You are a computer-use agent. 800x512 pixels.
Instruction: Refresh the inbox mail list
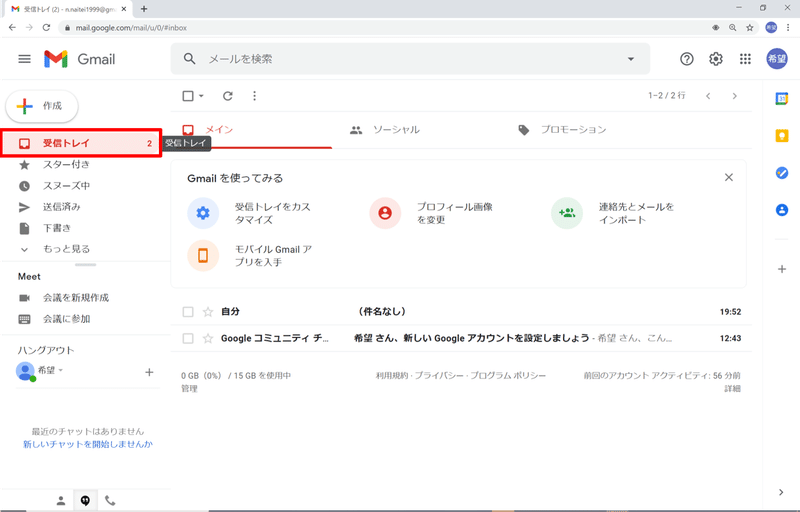click(x=228, y=96)
